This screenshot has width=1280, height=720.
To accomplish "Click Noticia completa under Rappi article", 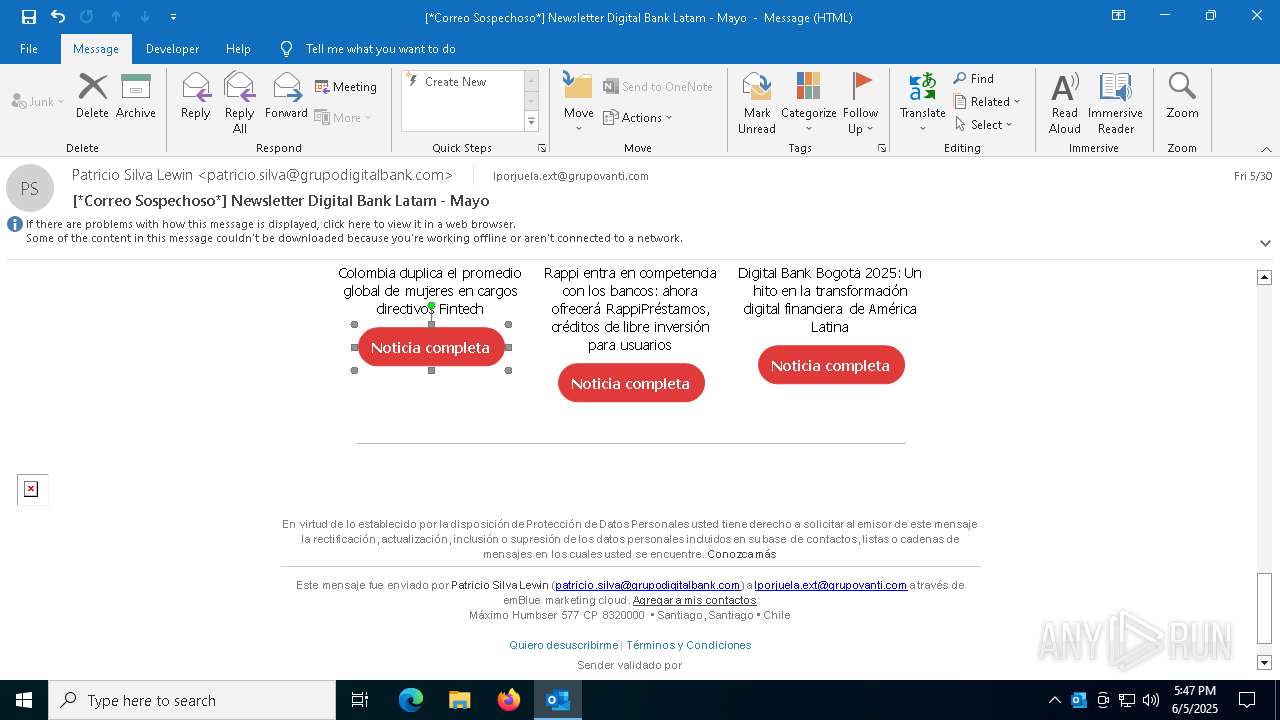I will [x=631, y=383].
